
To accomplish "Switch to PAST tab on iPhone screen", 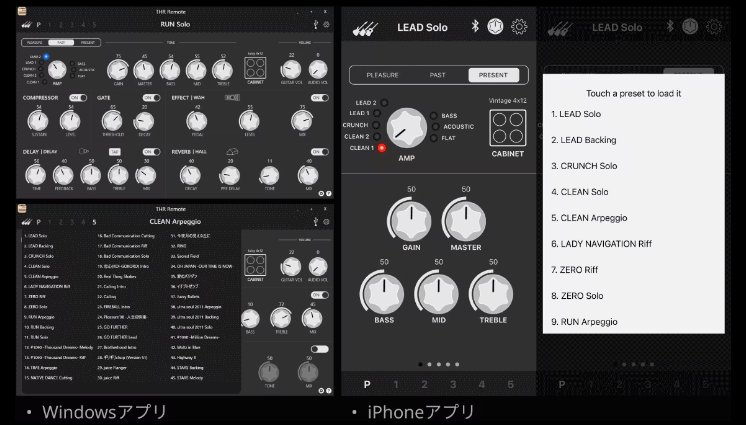I will click(x=437, y=75).
